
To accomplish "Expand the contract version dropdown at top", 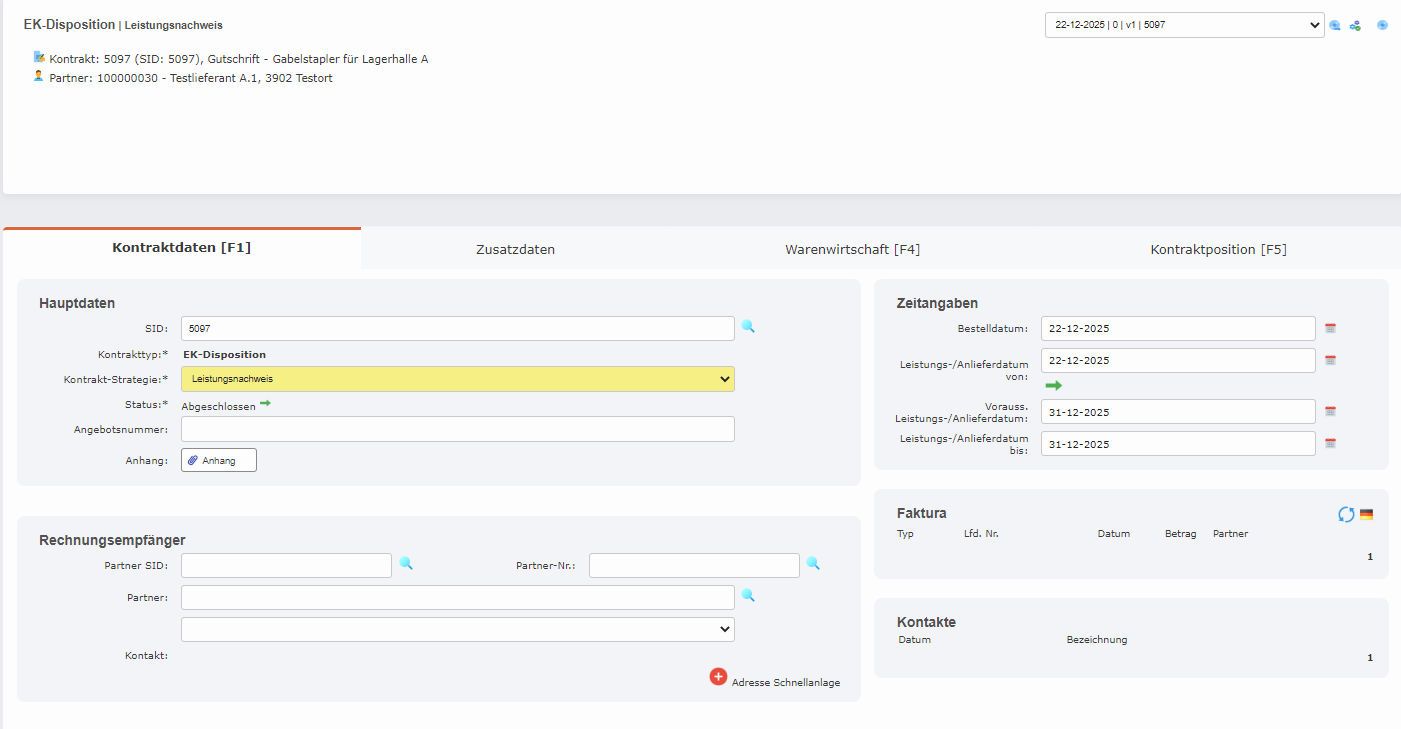I will point(1184,25).
